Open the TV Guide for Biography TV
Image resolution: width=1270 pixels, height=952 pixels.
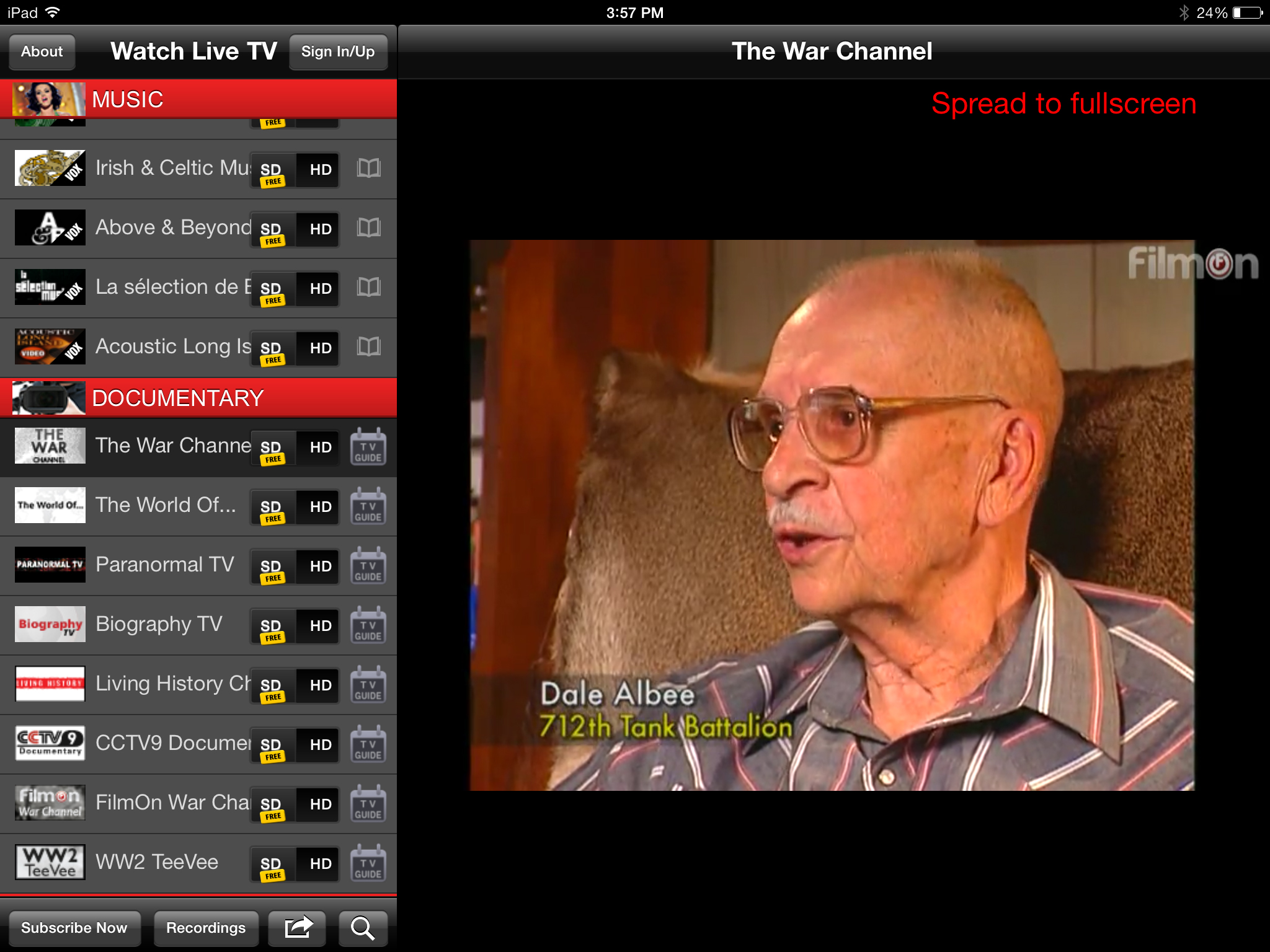[x=368, y=624]
